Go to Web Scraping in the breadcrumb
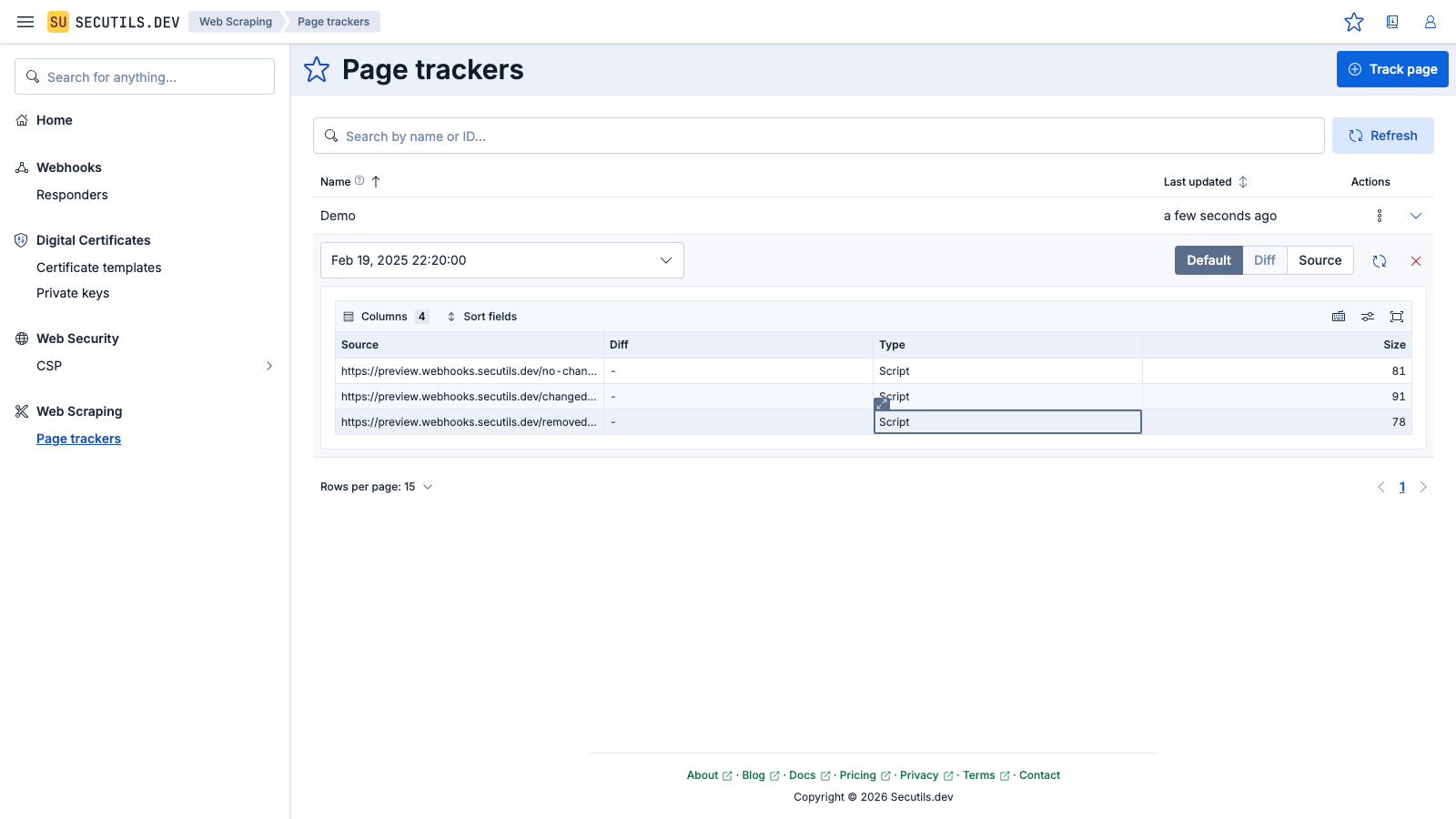 coord(235,21)
